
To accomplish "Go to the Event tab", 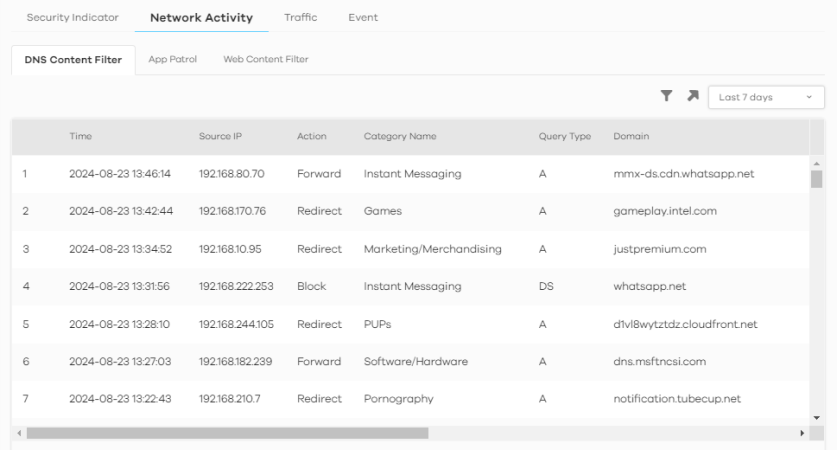I will [362, 17].
